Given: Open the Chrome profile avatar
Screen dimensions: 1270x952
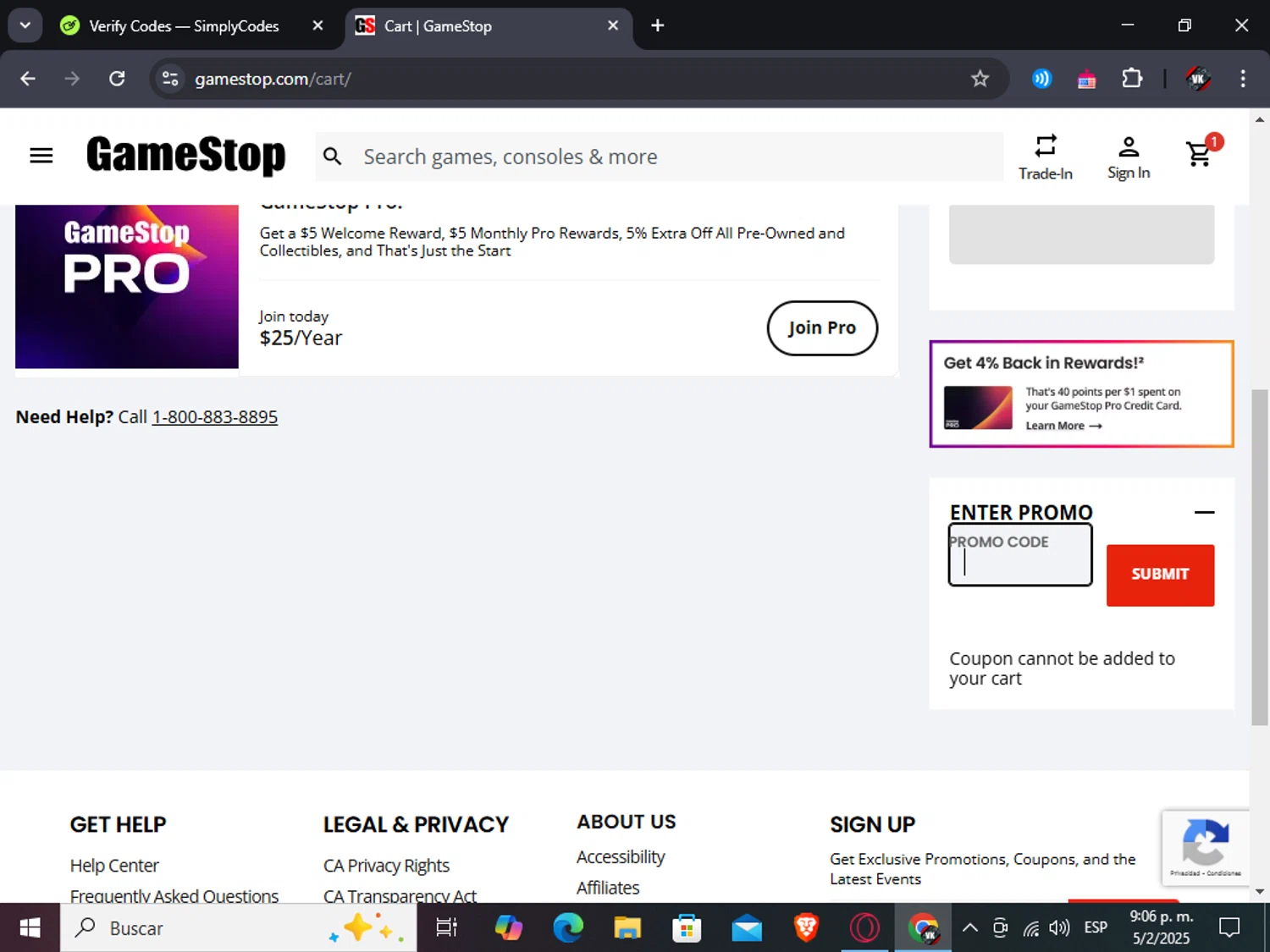Looking at the screenshot, I should pyautogui.click(x=1197, y=79).
